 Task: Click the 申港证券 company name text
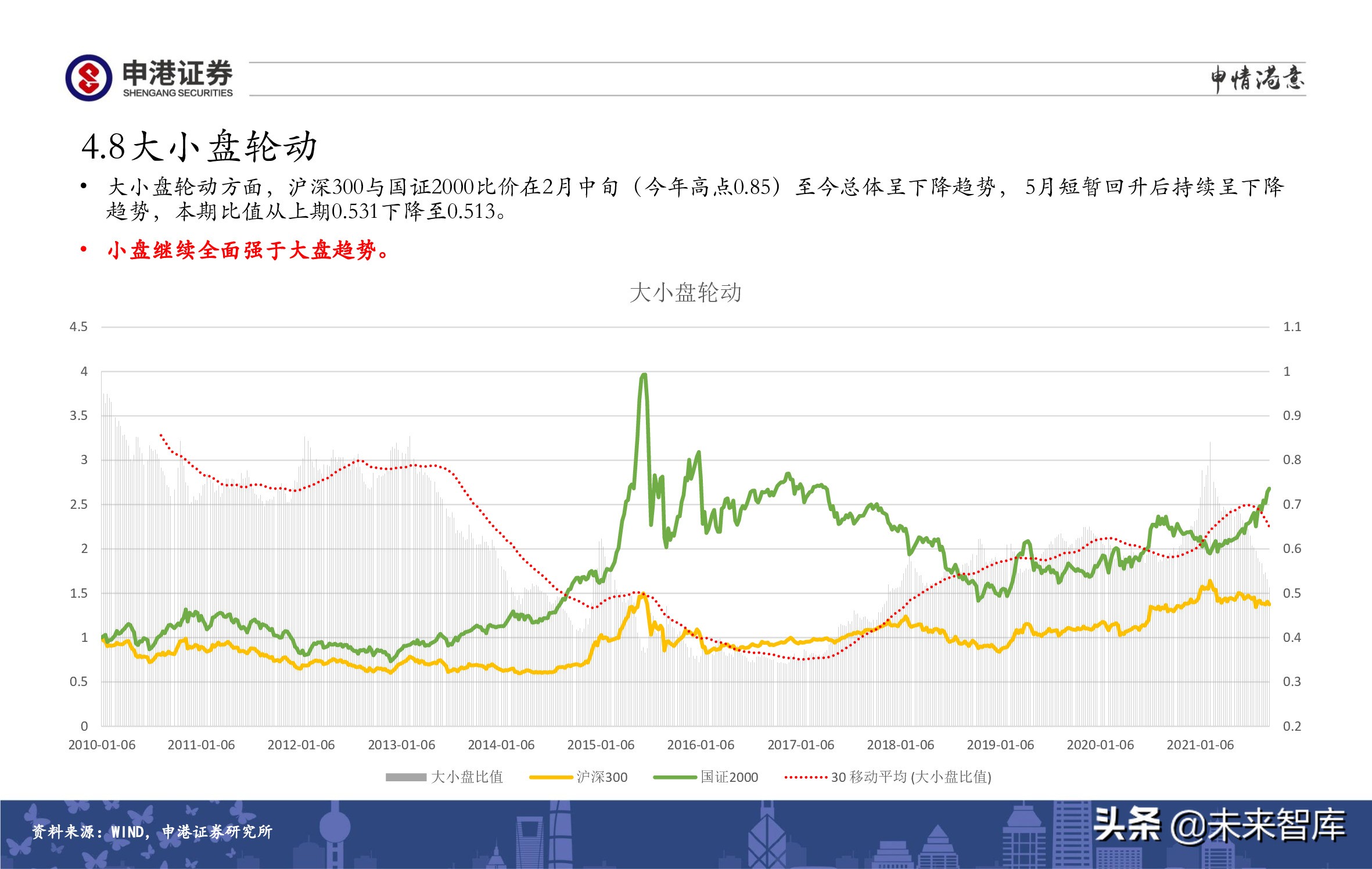[177, 73]
